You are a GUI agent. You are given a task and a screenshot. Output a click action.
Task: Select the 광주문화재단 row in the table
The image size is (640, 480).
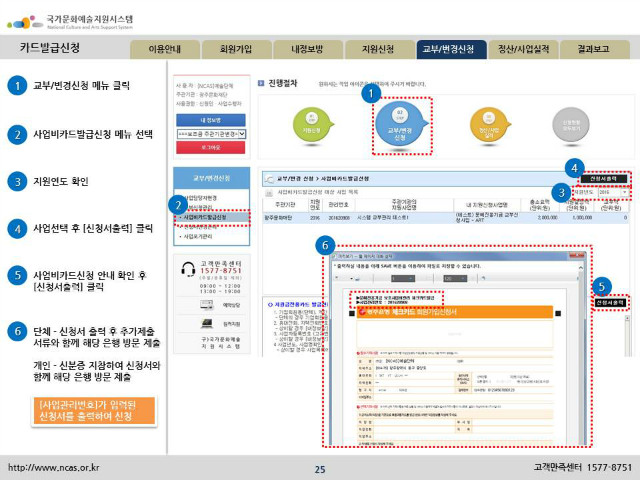pos(445,218)
